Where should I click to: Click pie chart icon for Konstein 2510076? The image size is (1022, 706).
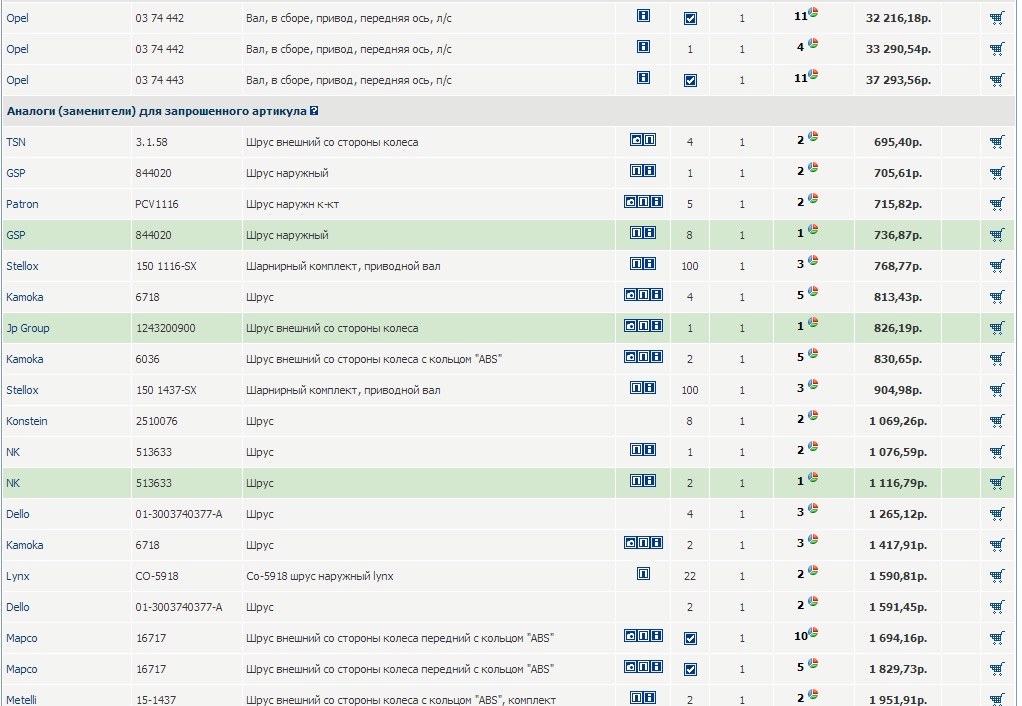click(x=813, y=415)
